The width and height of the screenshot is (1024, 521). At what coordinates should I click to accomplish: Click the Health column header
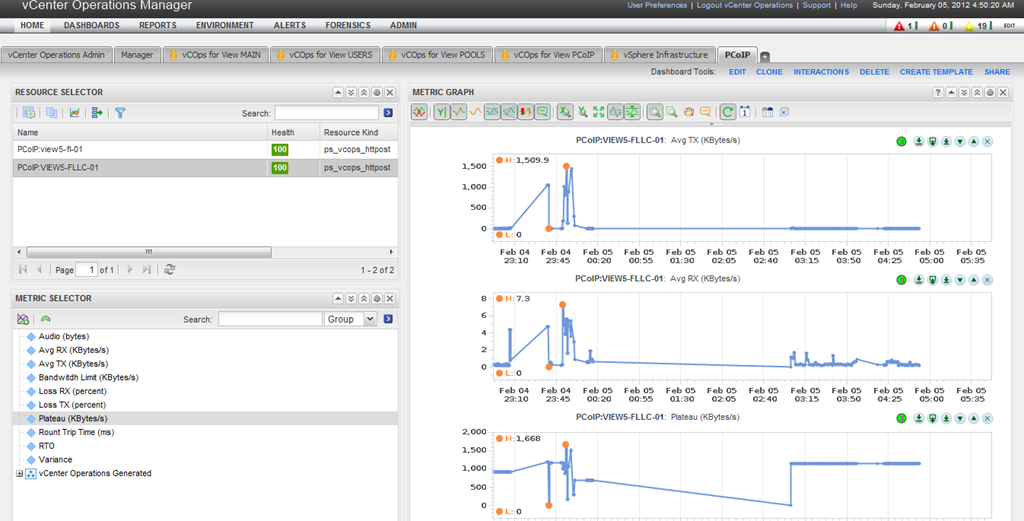[293, 133]
